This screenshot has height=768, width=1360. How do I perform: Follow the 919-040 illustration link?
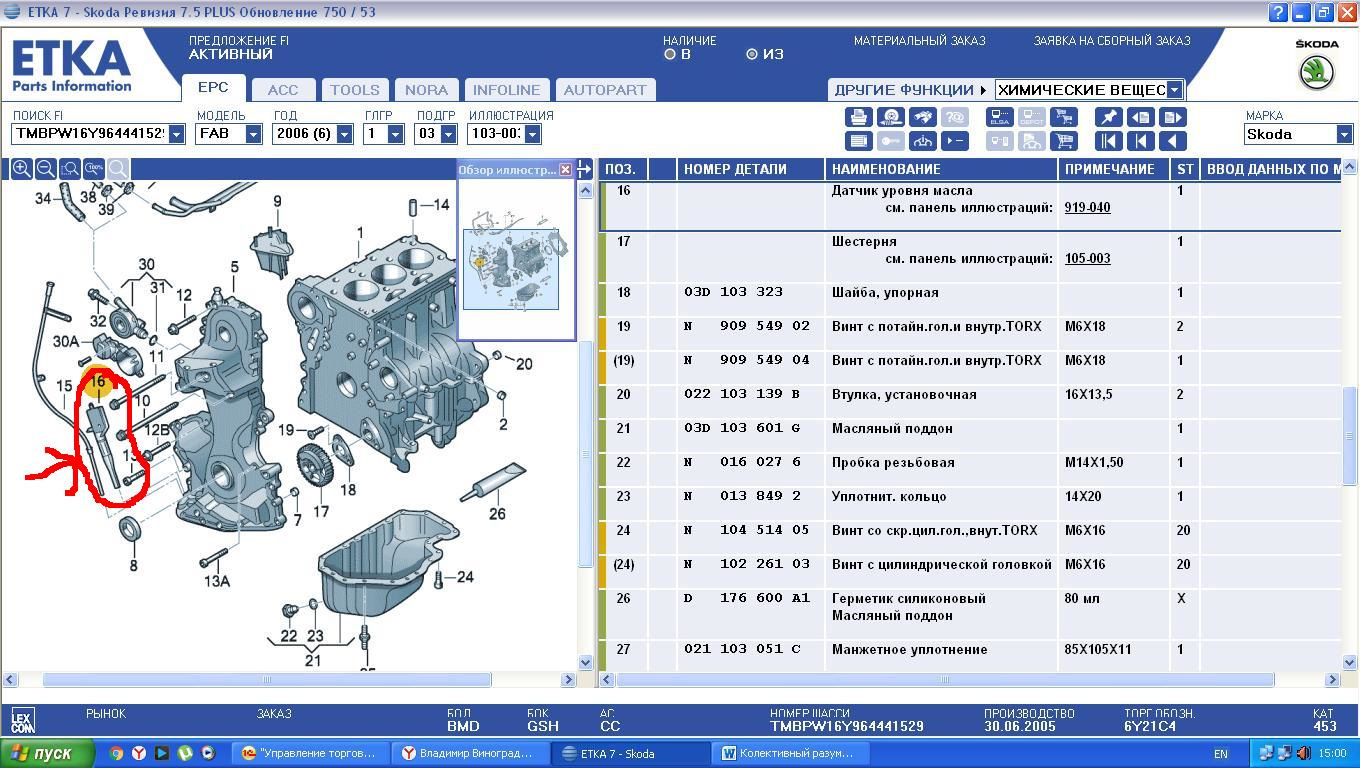coord(1087,208)
